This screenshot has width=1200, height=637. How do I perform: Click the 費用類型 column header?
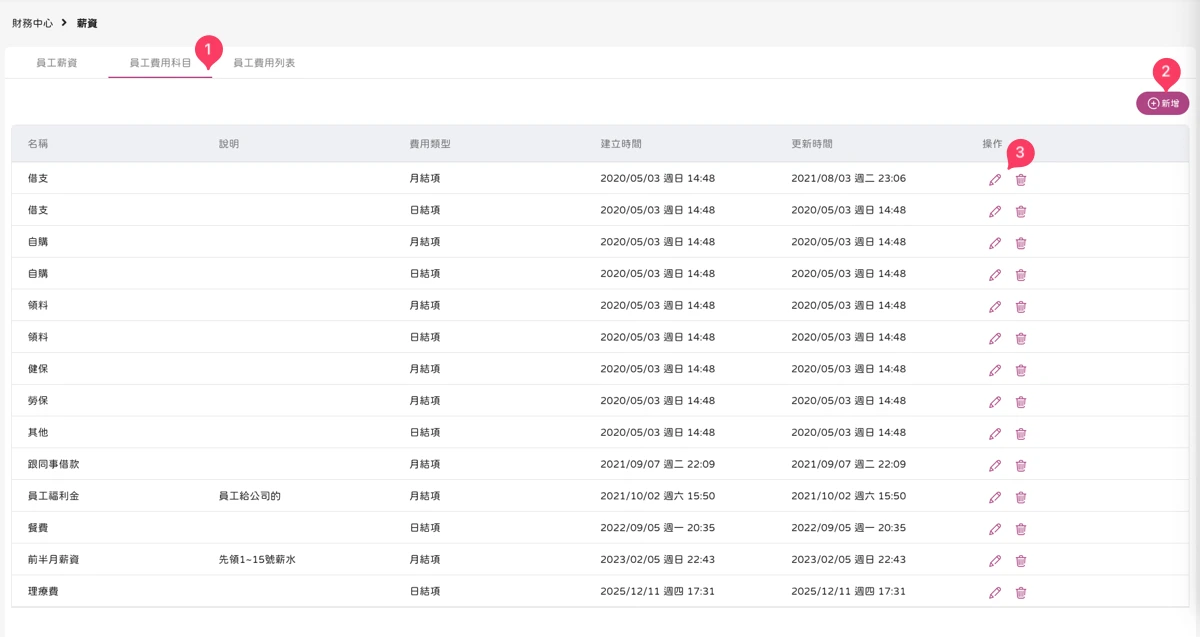point(430,144)
